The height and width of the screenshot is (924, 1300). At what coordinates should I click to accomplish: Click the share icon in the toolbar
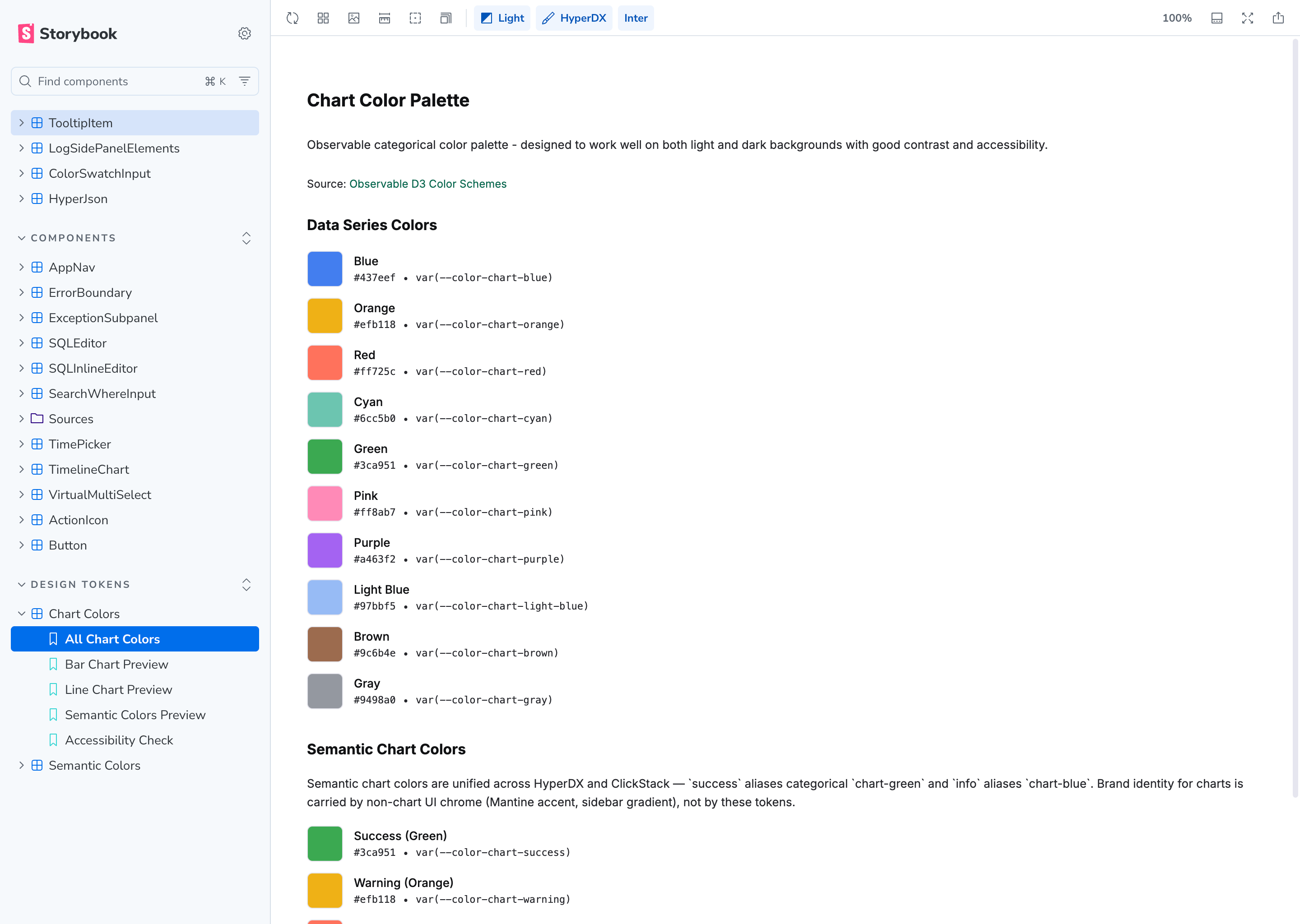[1278, 18]
